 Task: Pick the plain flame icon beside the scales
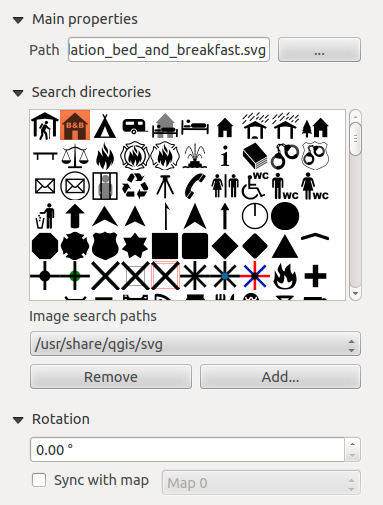tap(105, 156)
